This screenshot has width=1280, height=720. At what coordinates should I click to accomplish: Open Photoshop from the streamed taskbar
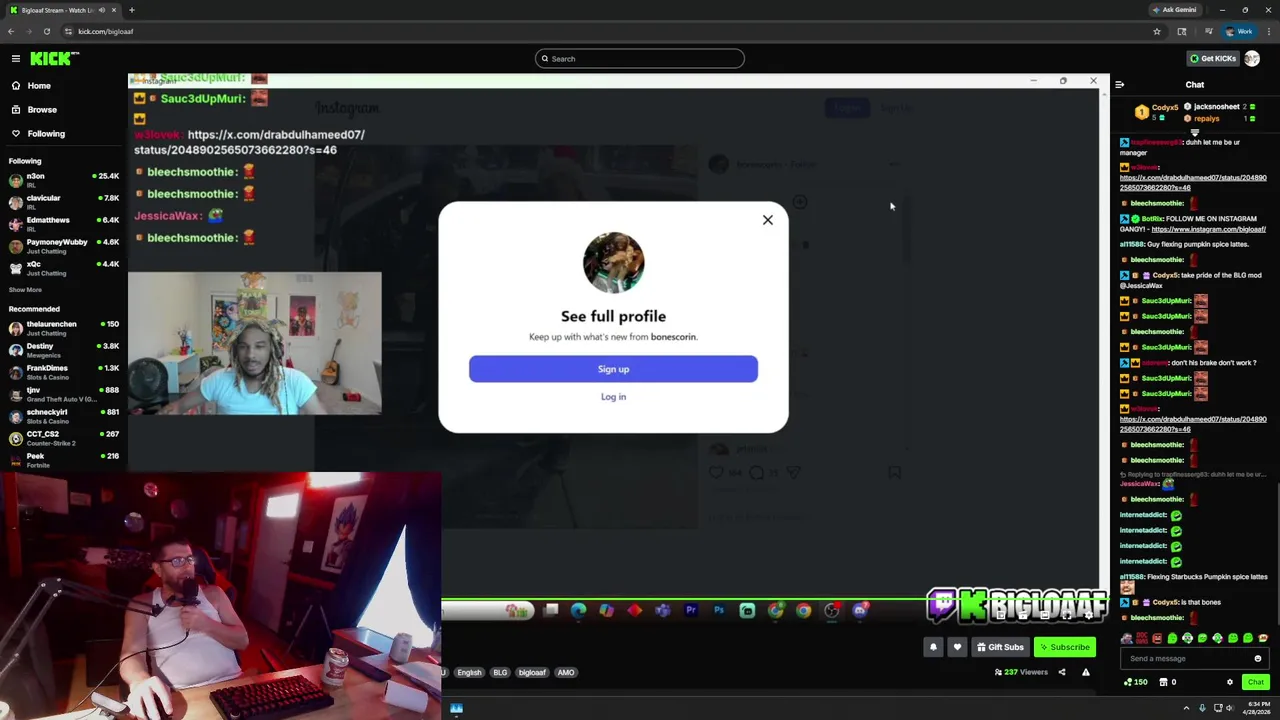coord(719,610)
